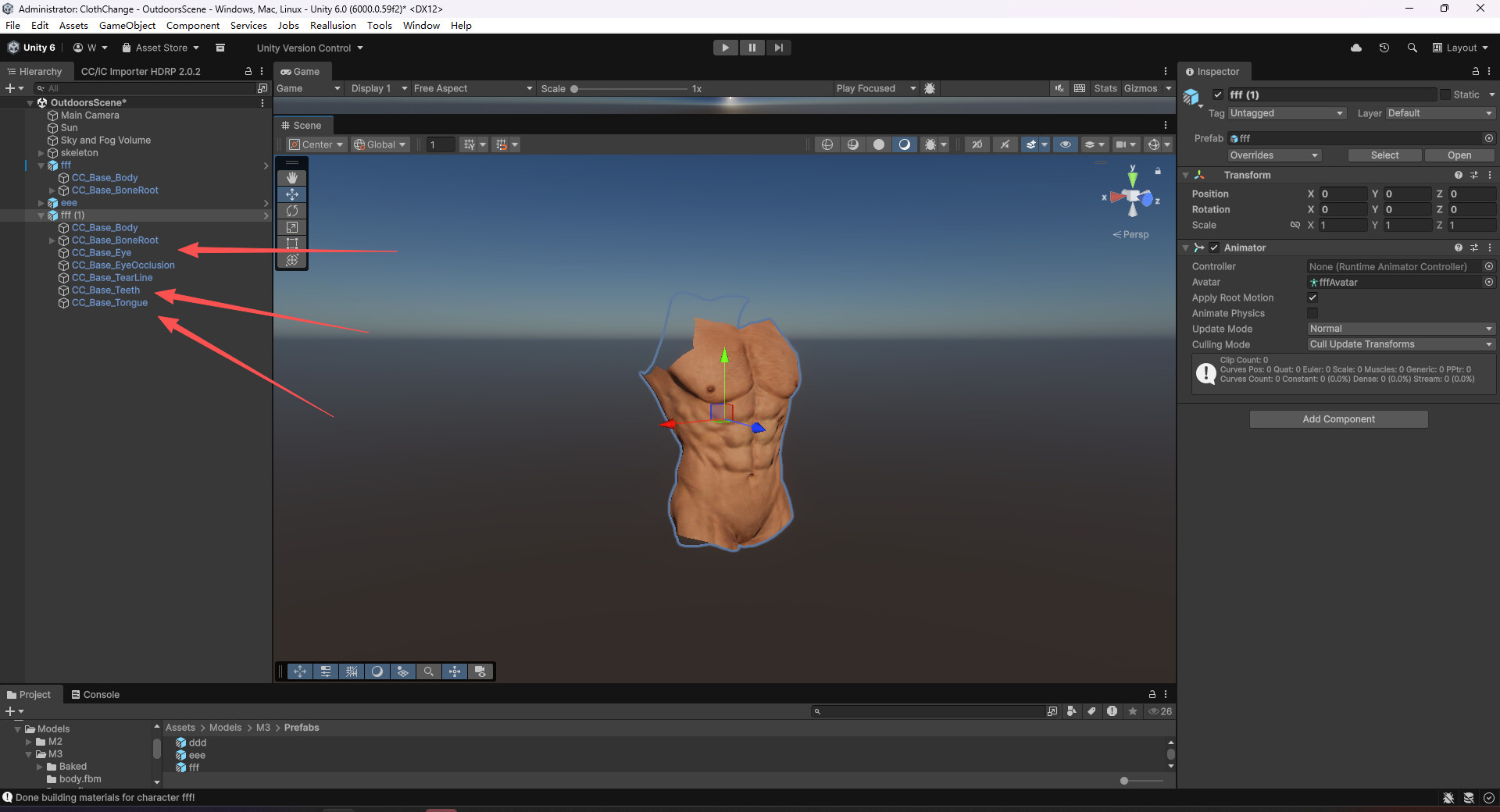Screen dimensions: 1500x812
Task: Select the Rotate tool in scene toolbar
Action: click(292, 211)
